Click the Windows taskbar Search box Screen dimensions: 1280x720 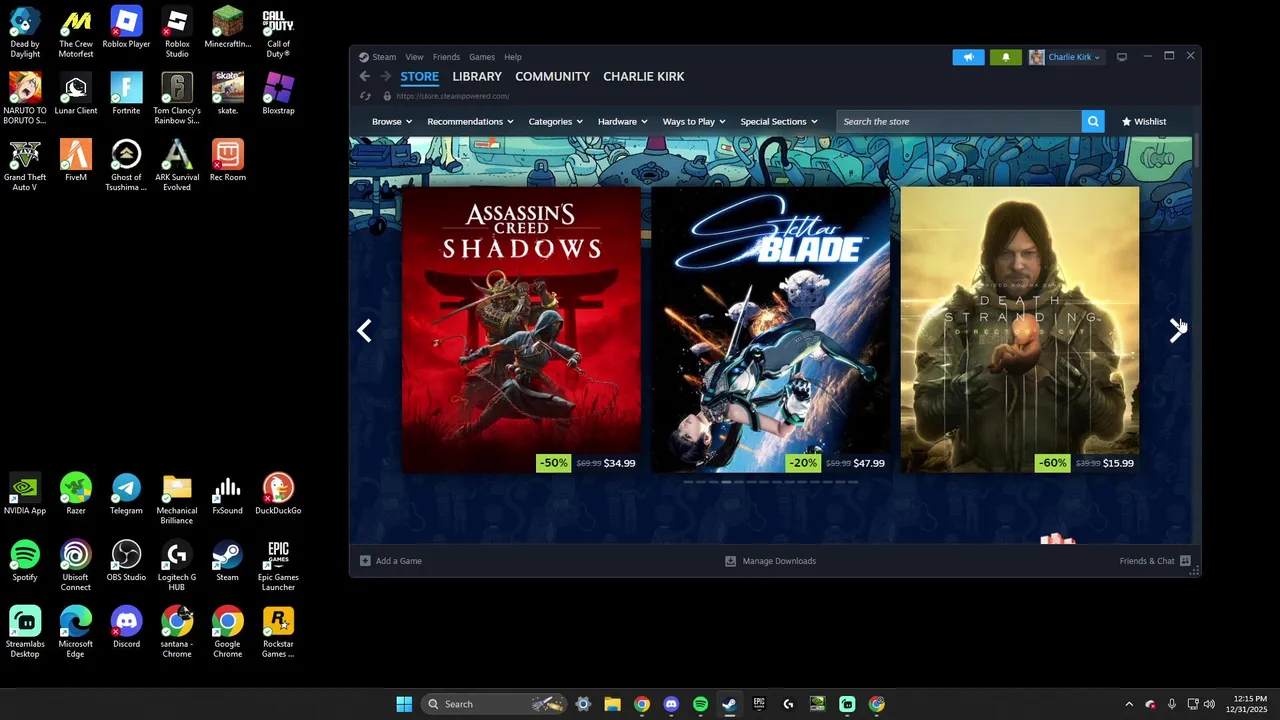point(494,704)
